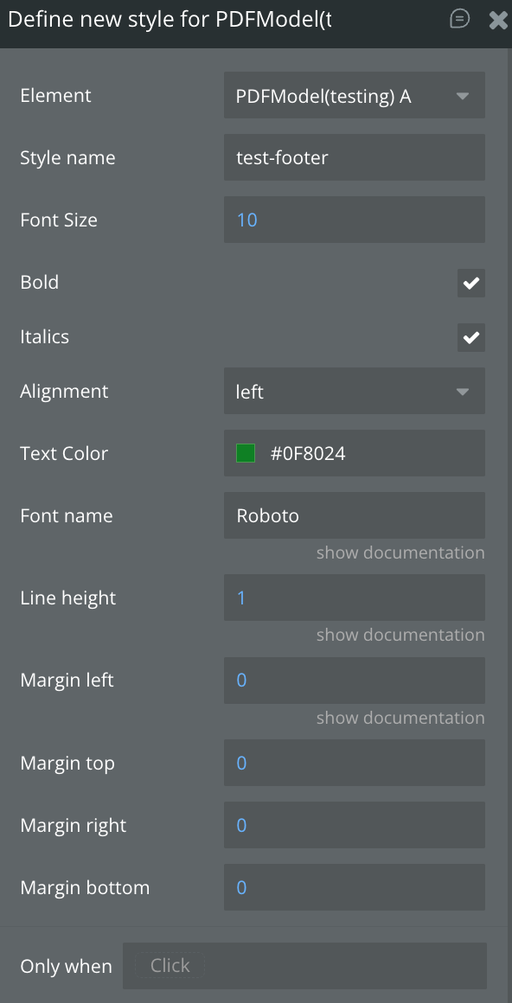Click the #0F8024 hex color value

click(308, 454)
